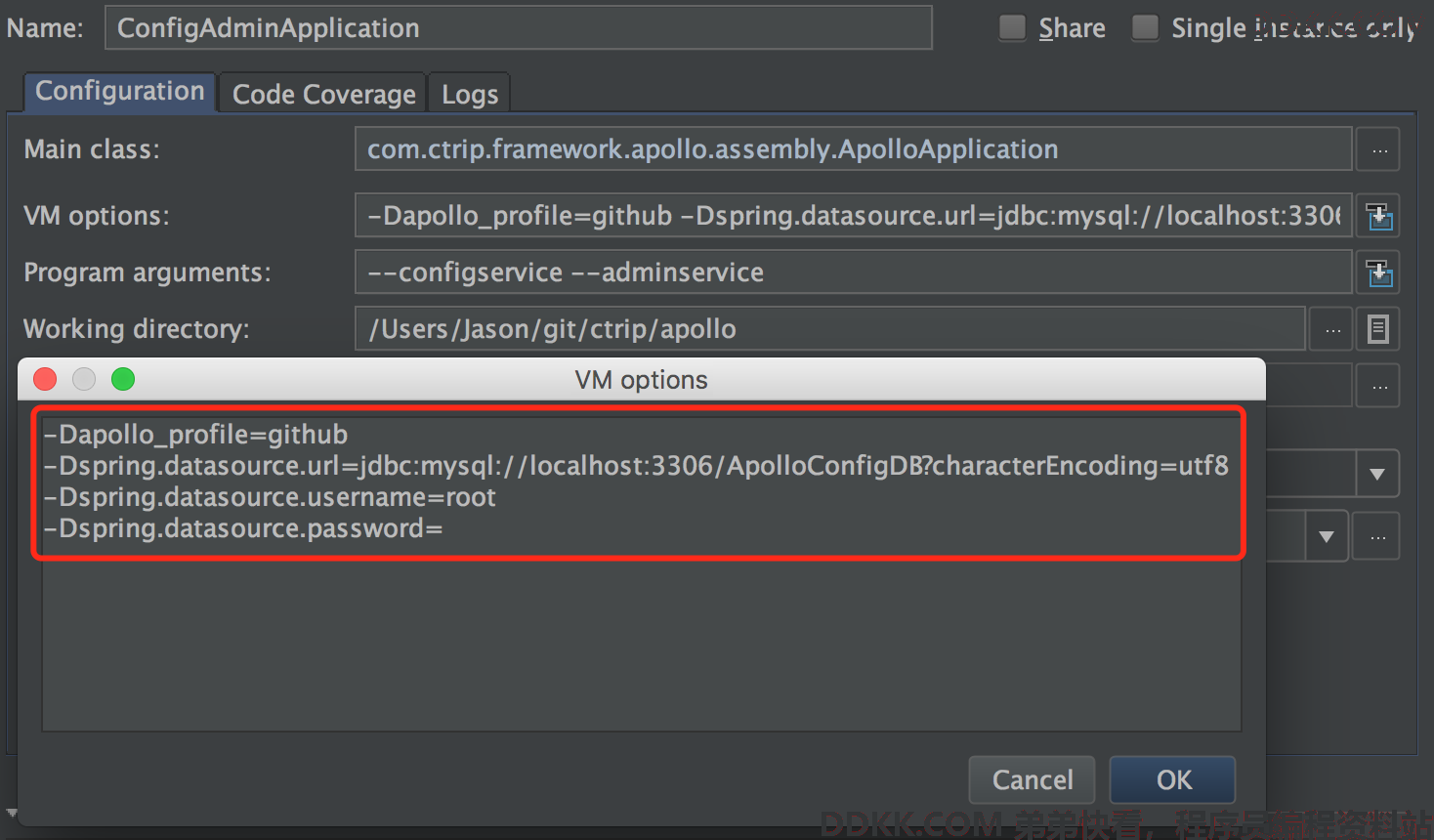The height and width of the screenshot is (840, 1434).
Task: Click -Dspring.datasource.username=root line
Action: point(270,497)
